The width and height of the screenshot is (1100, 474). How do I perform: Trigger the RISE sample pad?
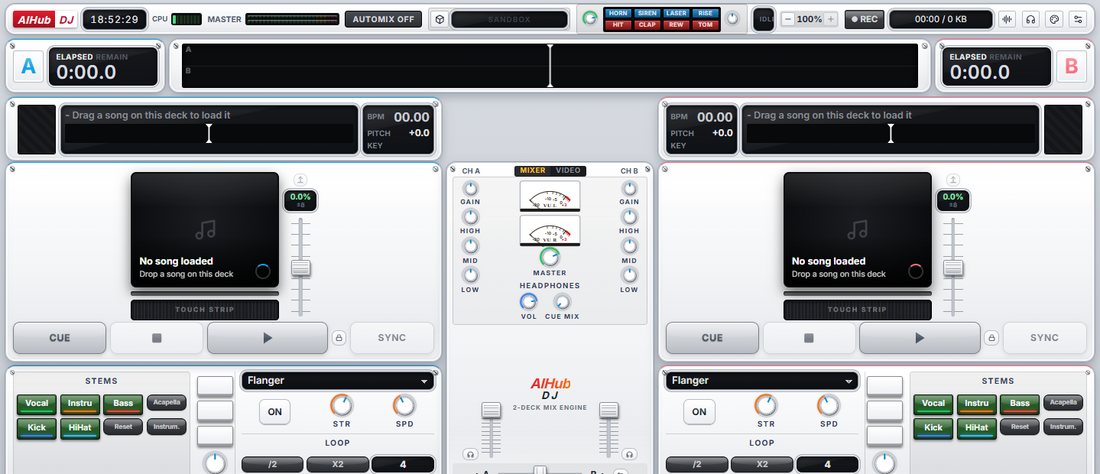(x=705, y=13)
